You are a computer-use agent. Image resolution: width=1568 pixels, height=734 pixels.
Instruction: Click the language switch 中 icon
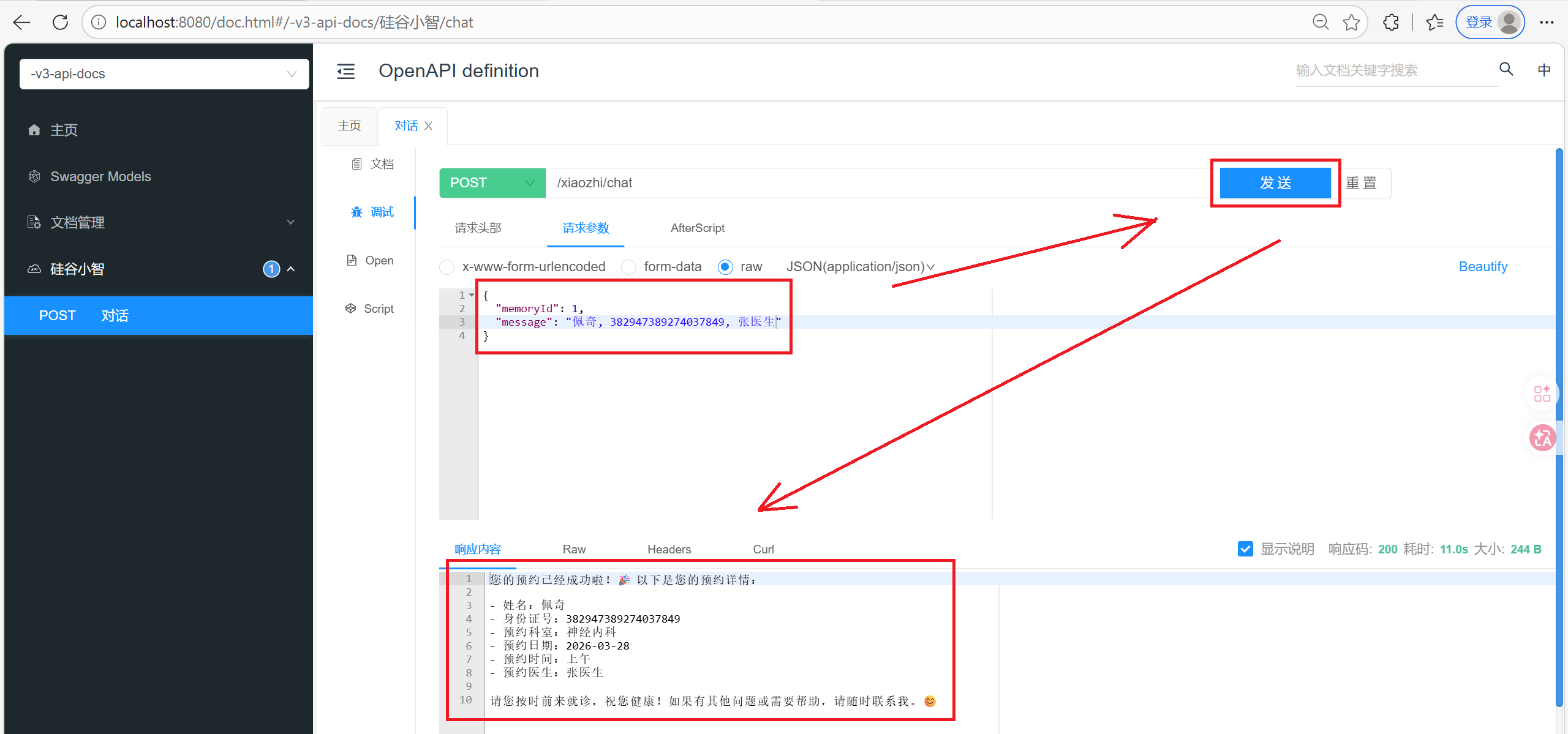pyautogui.click(x=1544, y=70)
